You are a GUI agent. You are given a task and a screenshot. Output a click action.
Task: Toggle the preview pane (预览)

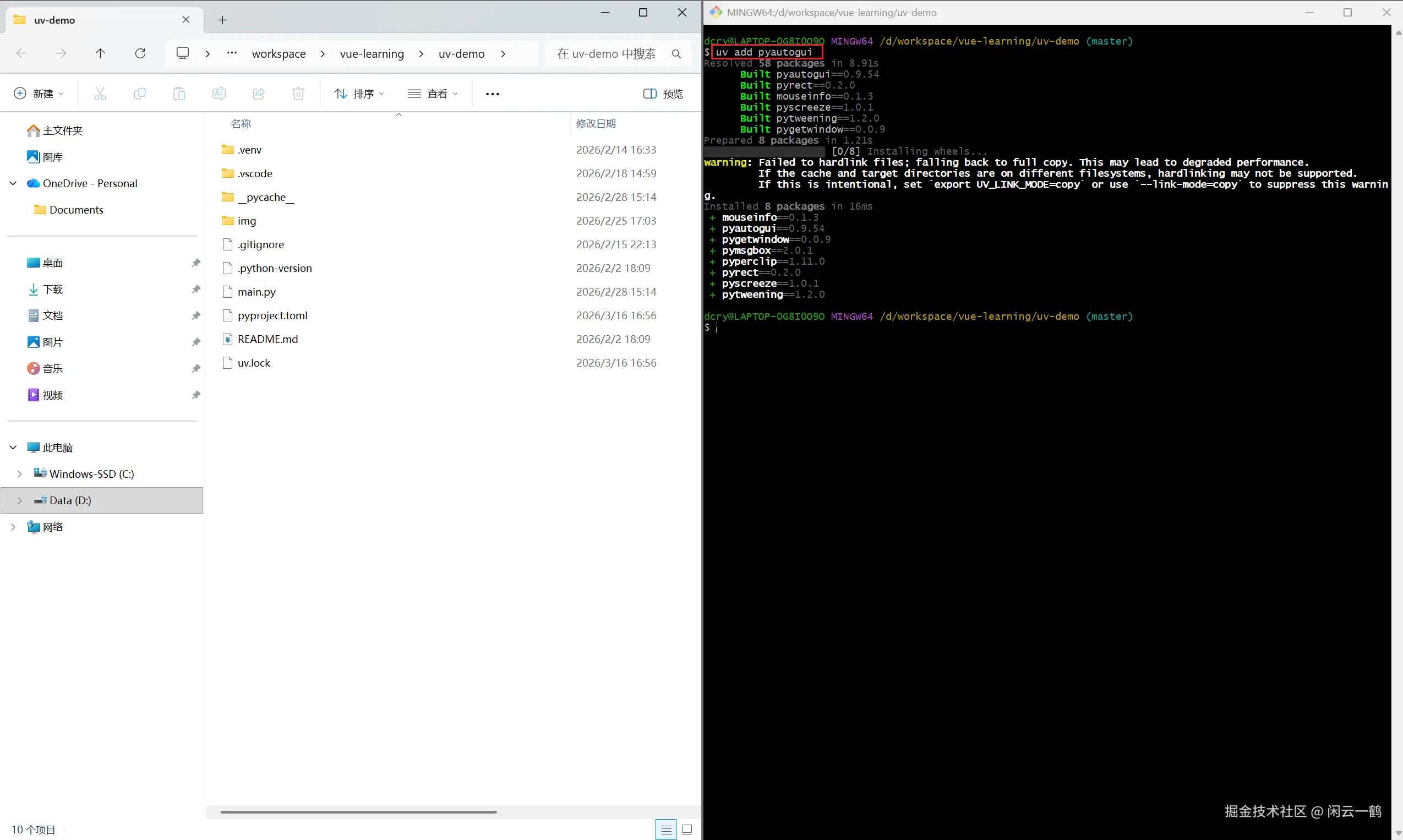click(x=663, y=94)
